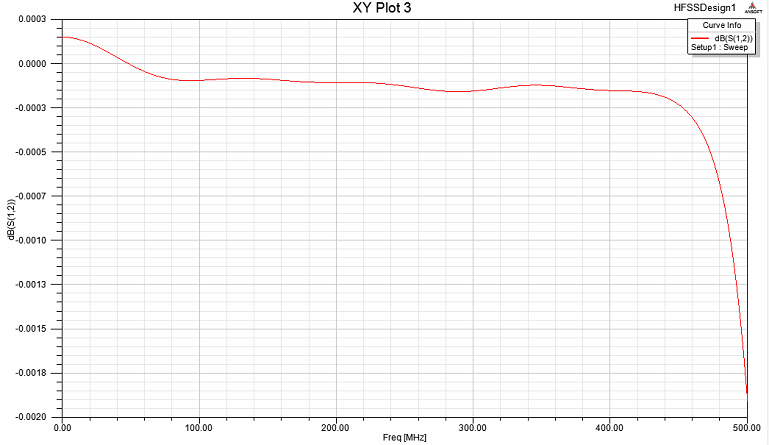
Task: Click the red curve's starting point at 0 MHz
Action: coord(62,37)
